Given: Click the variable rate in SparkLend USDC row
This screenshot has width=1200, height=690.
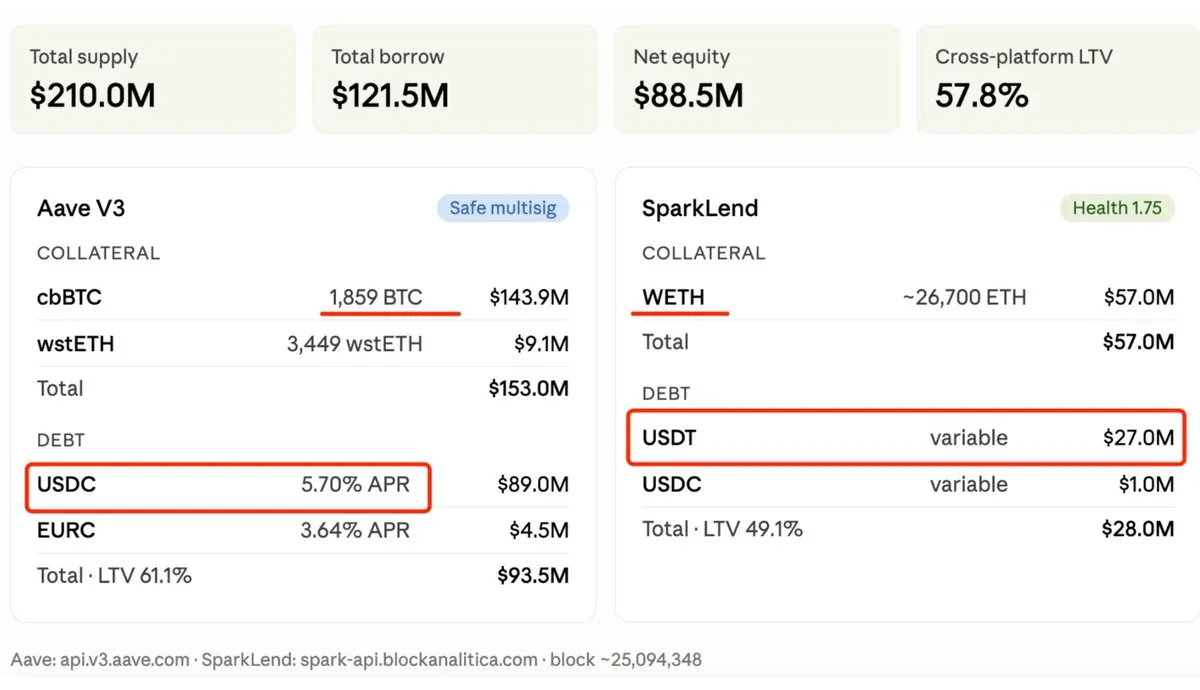Looking at the screenshot, I should (x=969, y=484).
